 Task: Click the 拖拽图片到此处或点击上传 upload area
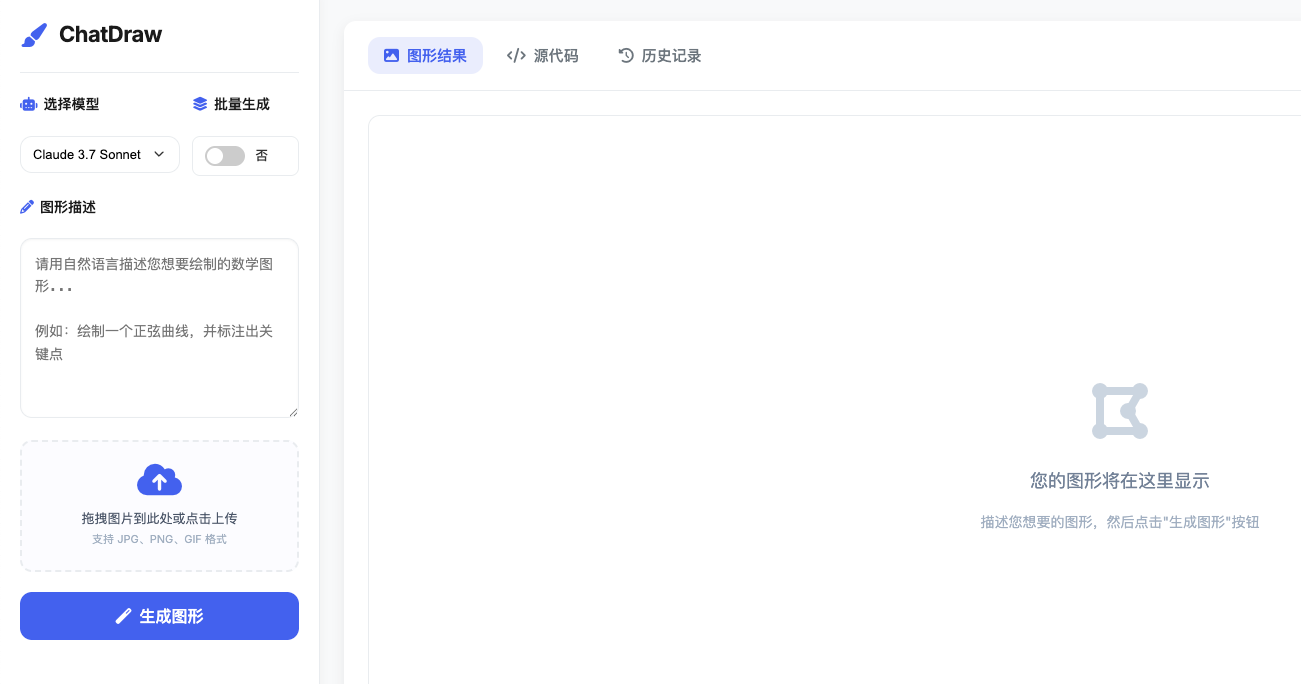(x=159, y=518)
